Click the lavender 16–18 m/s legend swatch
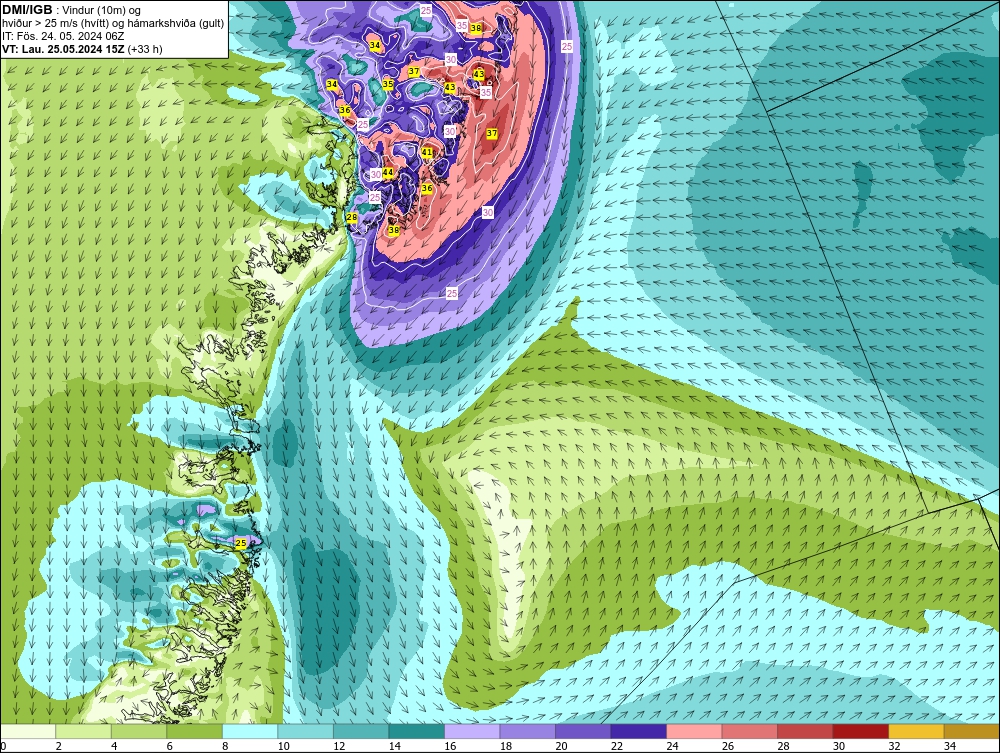The width and height of the screenshot is (1000, 753). tap(472, 731)
